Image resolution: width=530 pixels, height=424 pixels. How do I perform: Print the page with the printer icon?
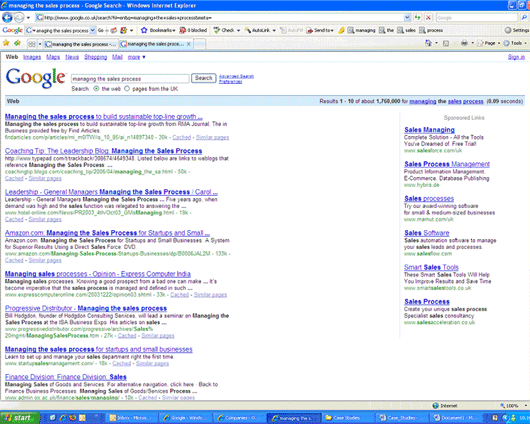tap(464, 43)
